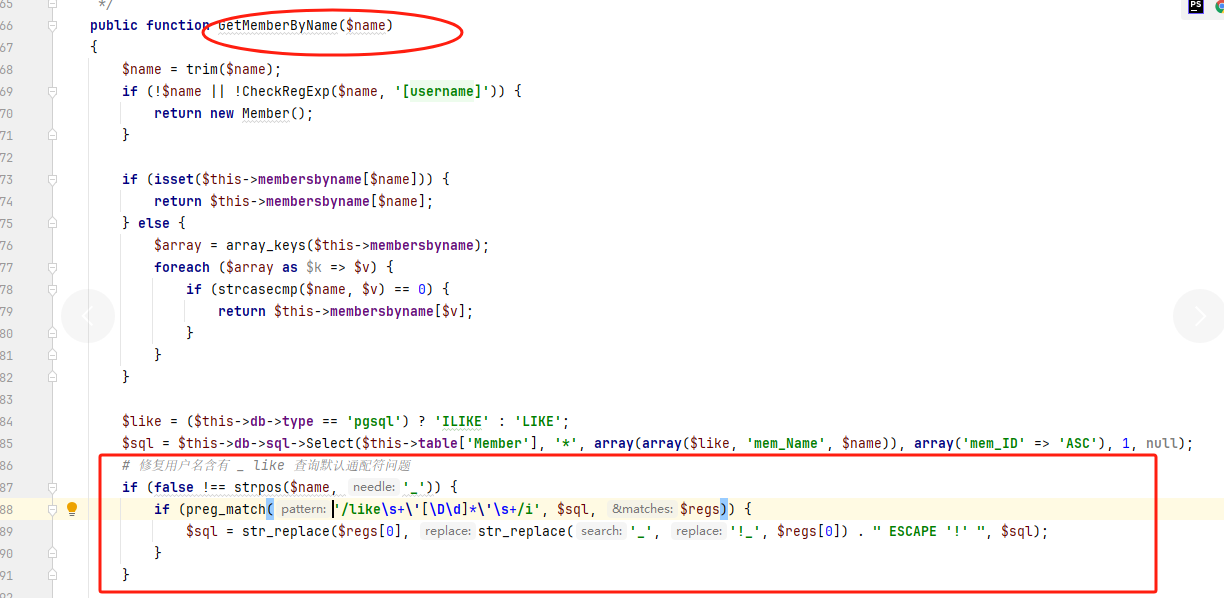The image size is (1224, 598).
Task: Collapse the isset if block at line 73
Action: point(52,180)
